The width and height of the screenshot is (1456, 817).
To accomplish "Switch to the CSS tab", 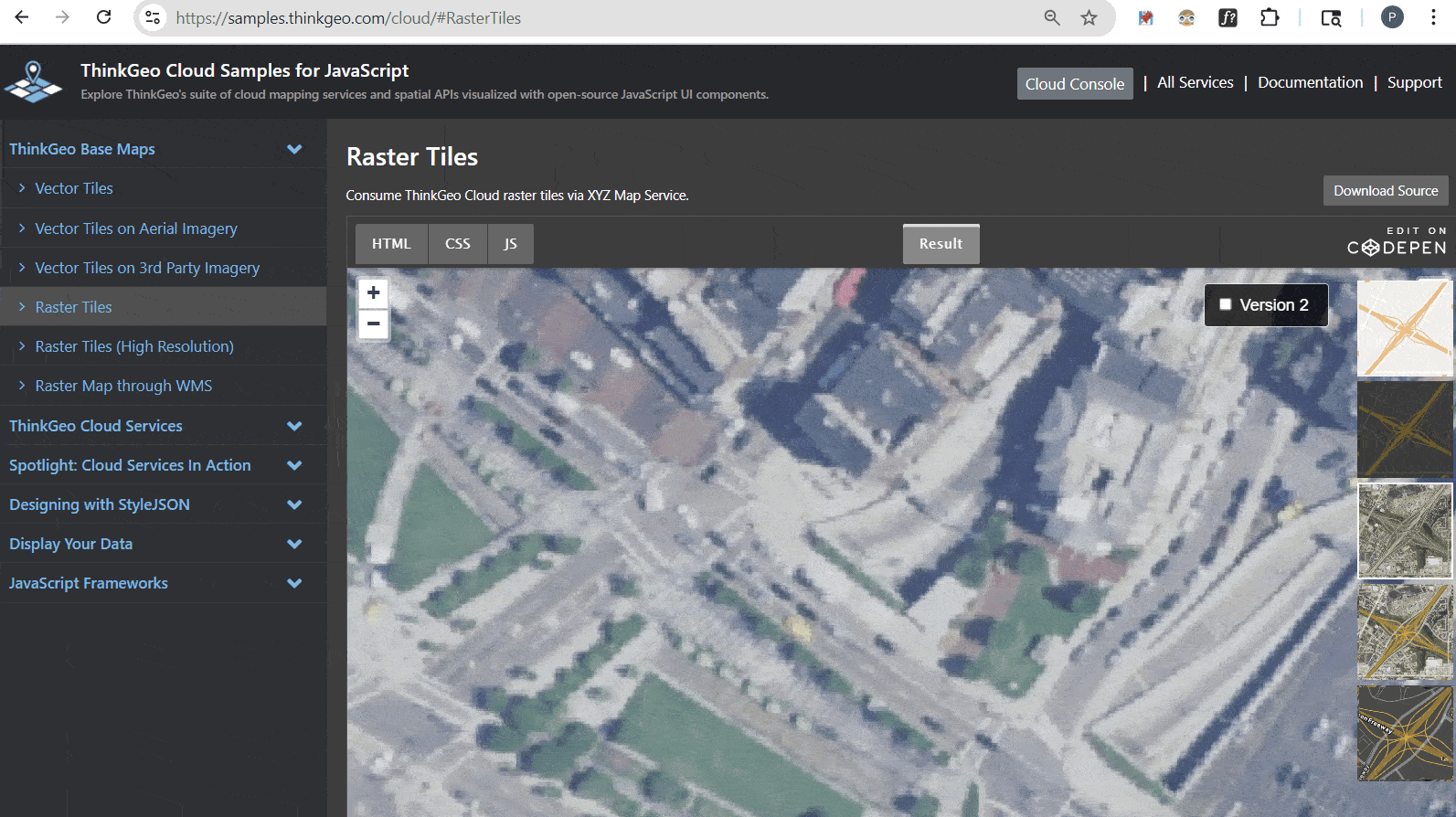I will click(458, 244).
